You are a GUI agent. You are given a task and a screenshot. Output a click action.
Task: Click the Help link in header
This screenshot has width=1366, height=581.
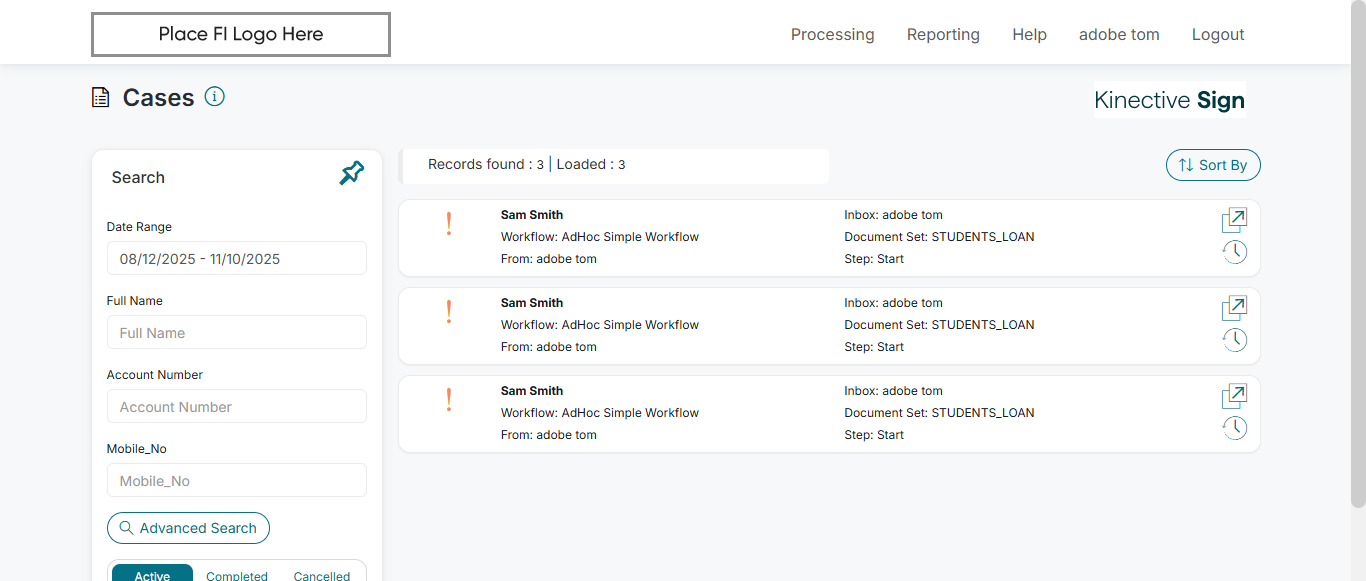(x=1029, y=35)
